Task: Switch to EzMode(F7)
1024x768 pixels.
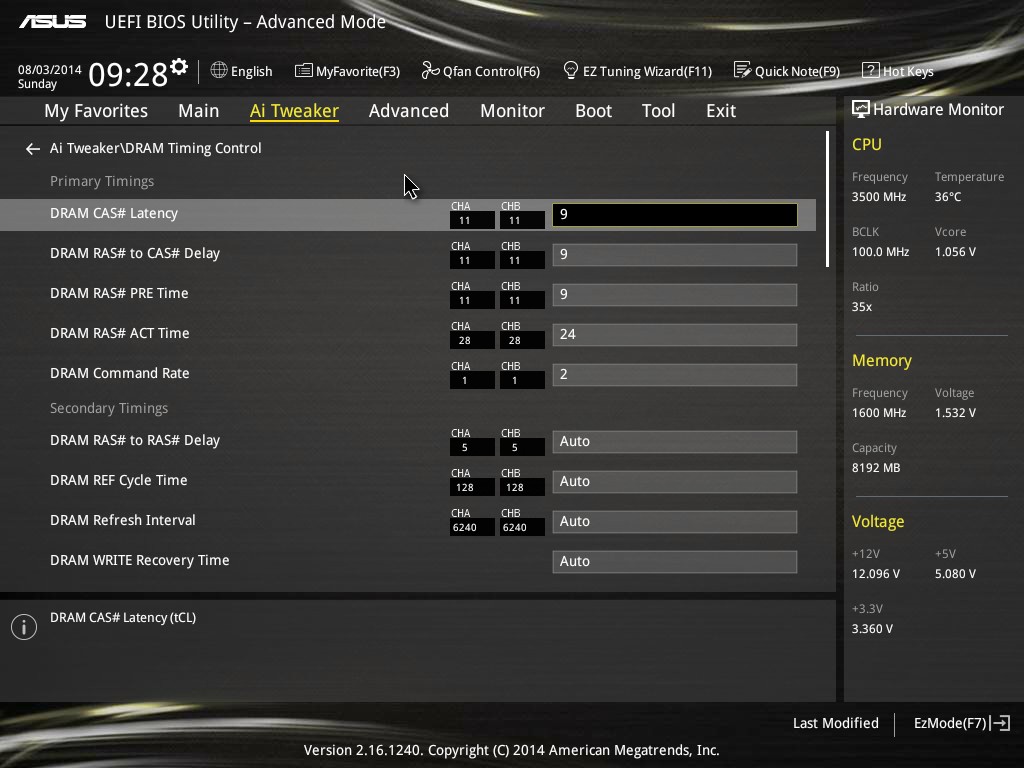Action: point(950,723)
